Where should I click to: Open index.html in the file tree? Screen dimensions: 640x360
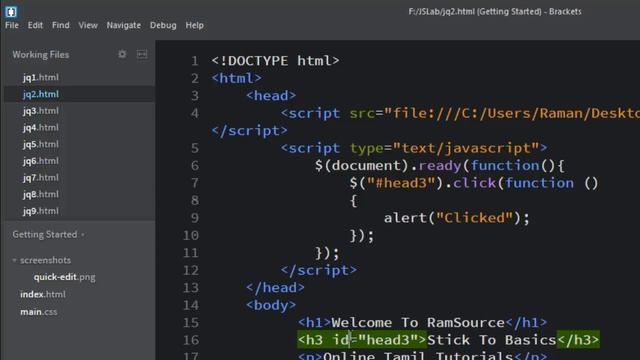[43, 294]
